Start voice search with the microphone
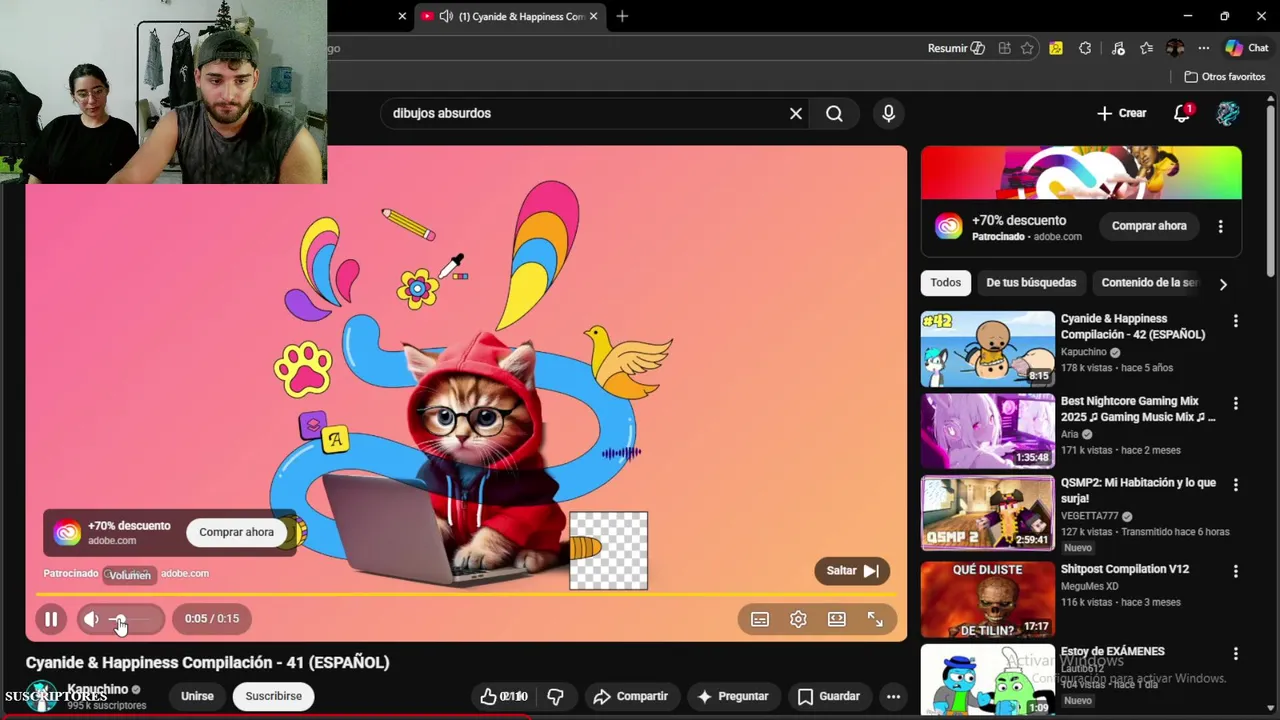The height and width of the screenshot is (720, 1280). point(888,113)
